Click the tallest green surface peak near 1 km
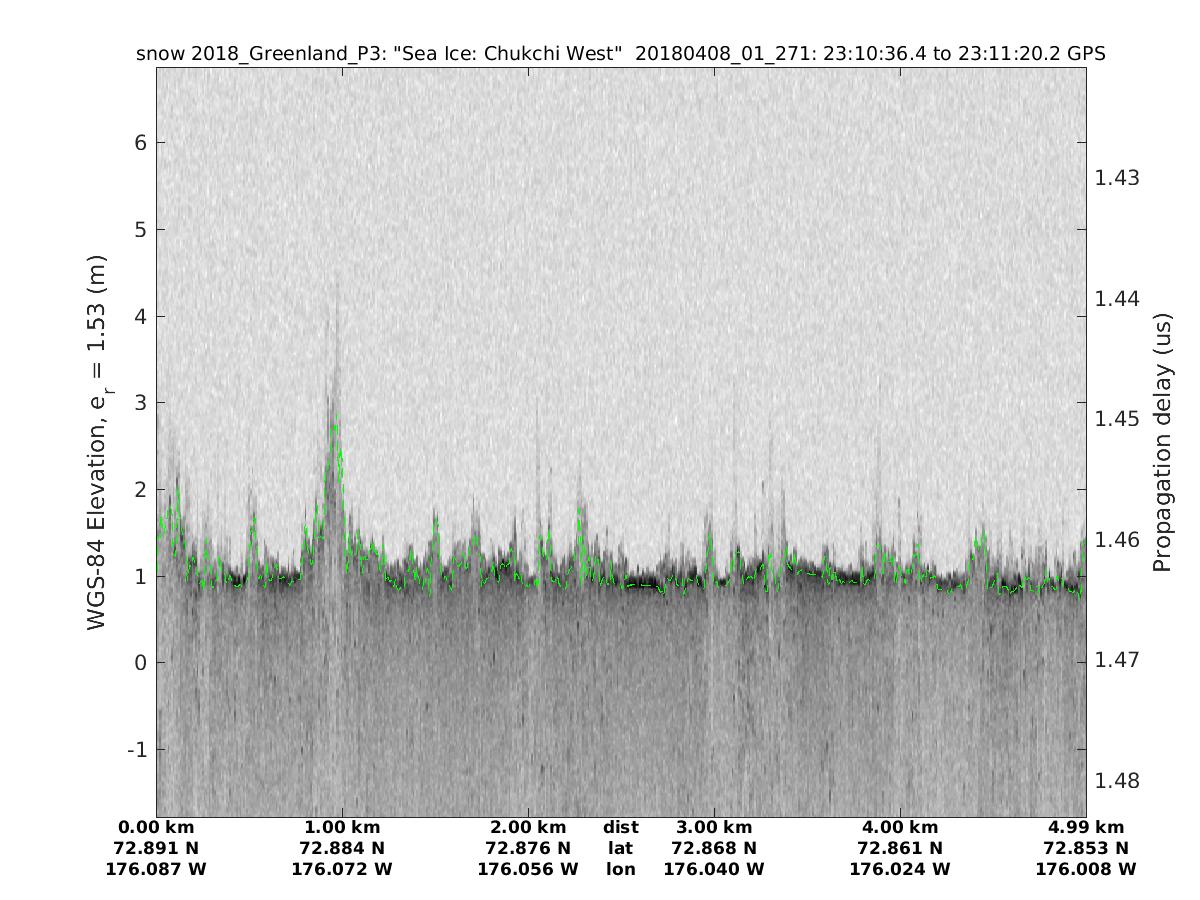 coord(335,418)
